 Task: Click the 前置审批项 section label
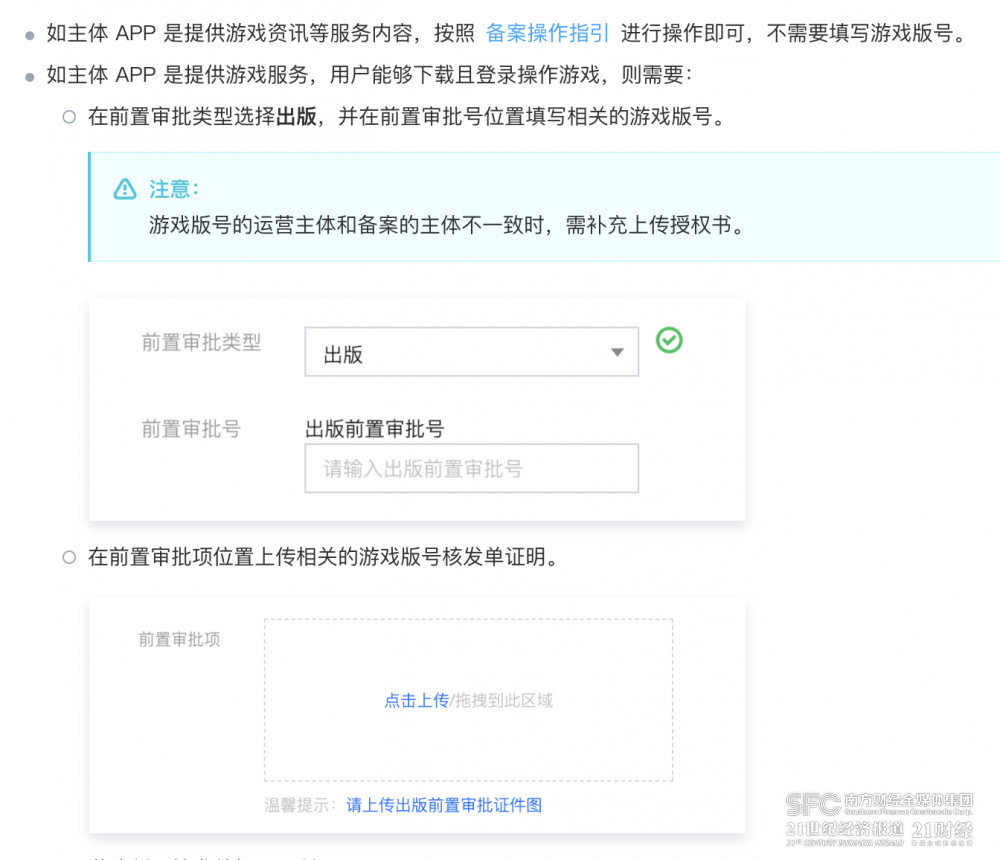coord(179,639)
